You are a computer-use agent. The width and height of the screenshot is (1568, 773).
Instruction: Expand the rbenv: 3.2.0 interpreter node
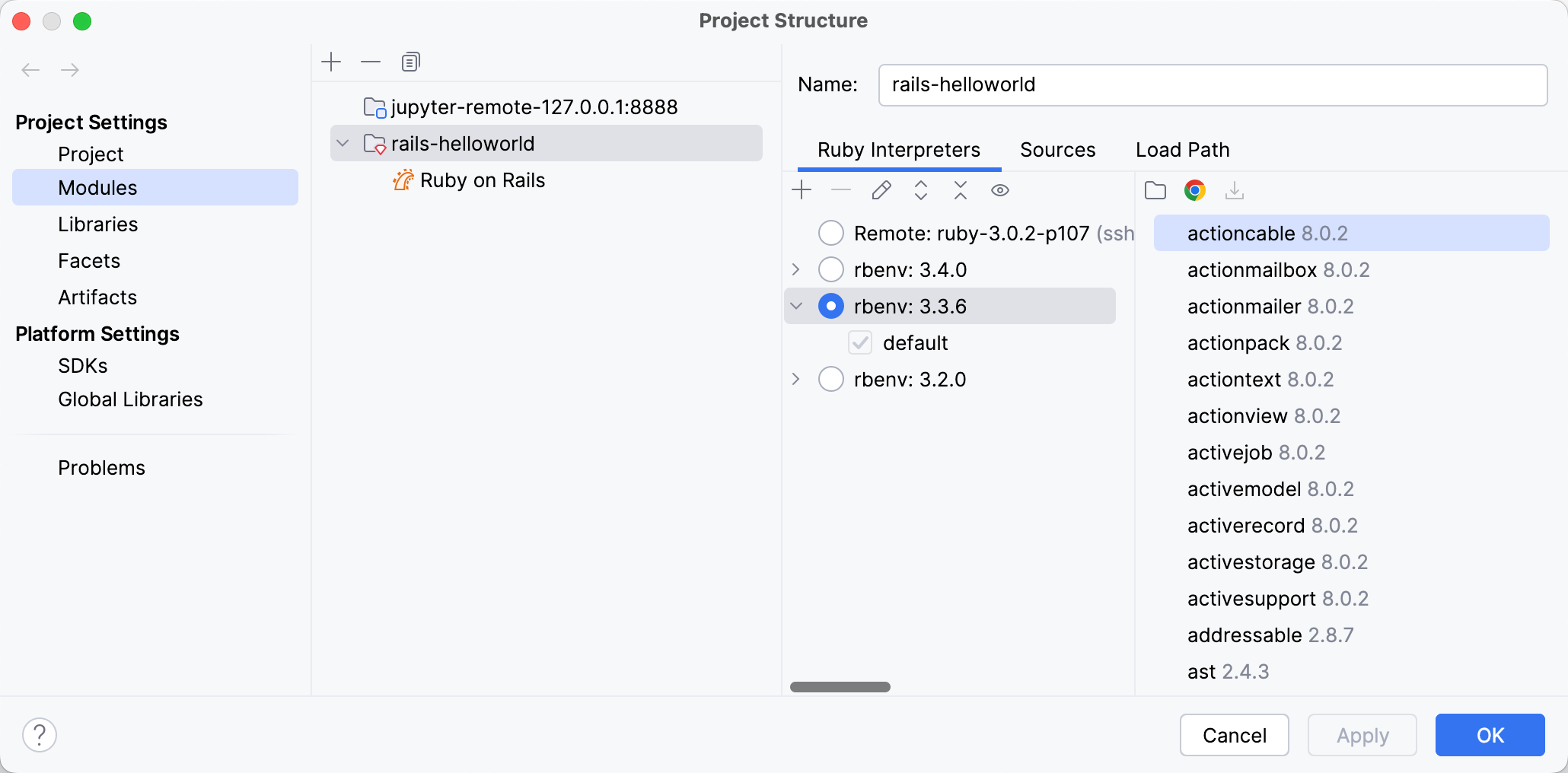coord(795,379)
